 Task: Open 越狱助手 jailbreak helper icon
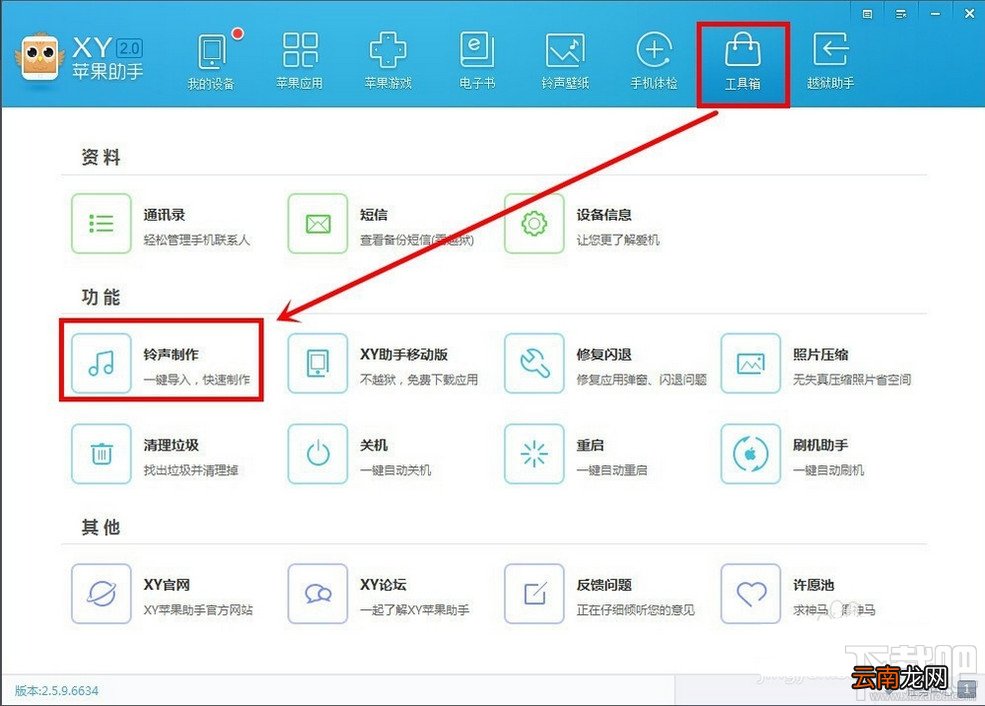click(830, 50)
